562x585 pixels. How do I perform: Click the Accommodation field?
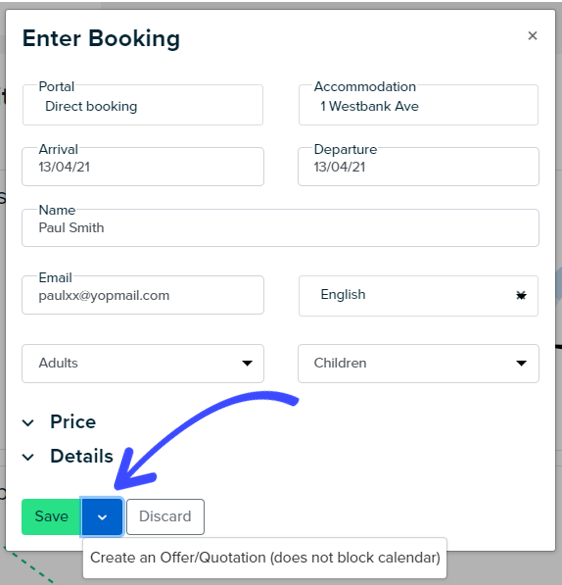coord(418,105)
